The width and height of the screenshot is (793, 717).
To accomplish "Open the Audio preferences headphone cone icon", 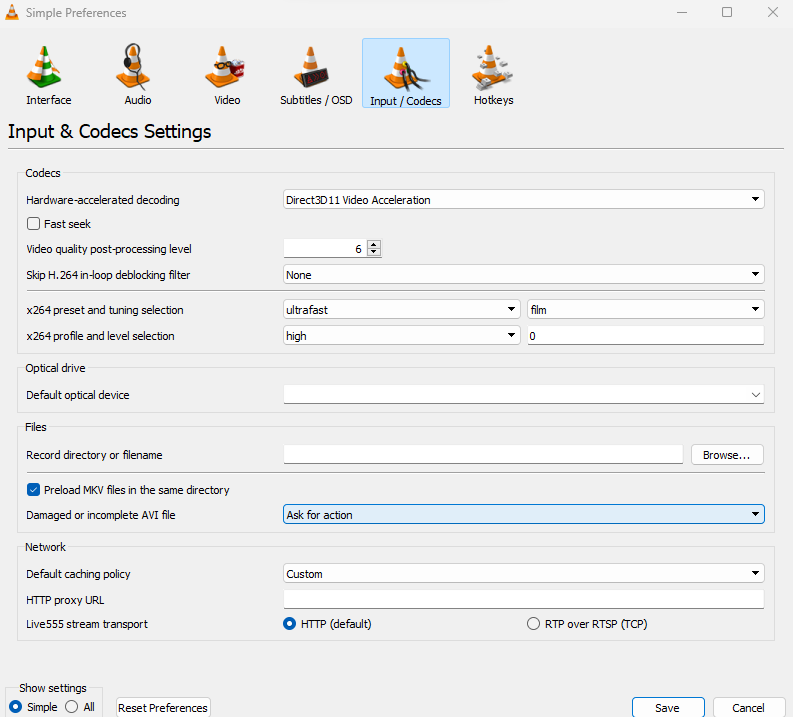I will tap(133, 66).
